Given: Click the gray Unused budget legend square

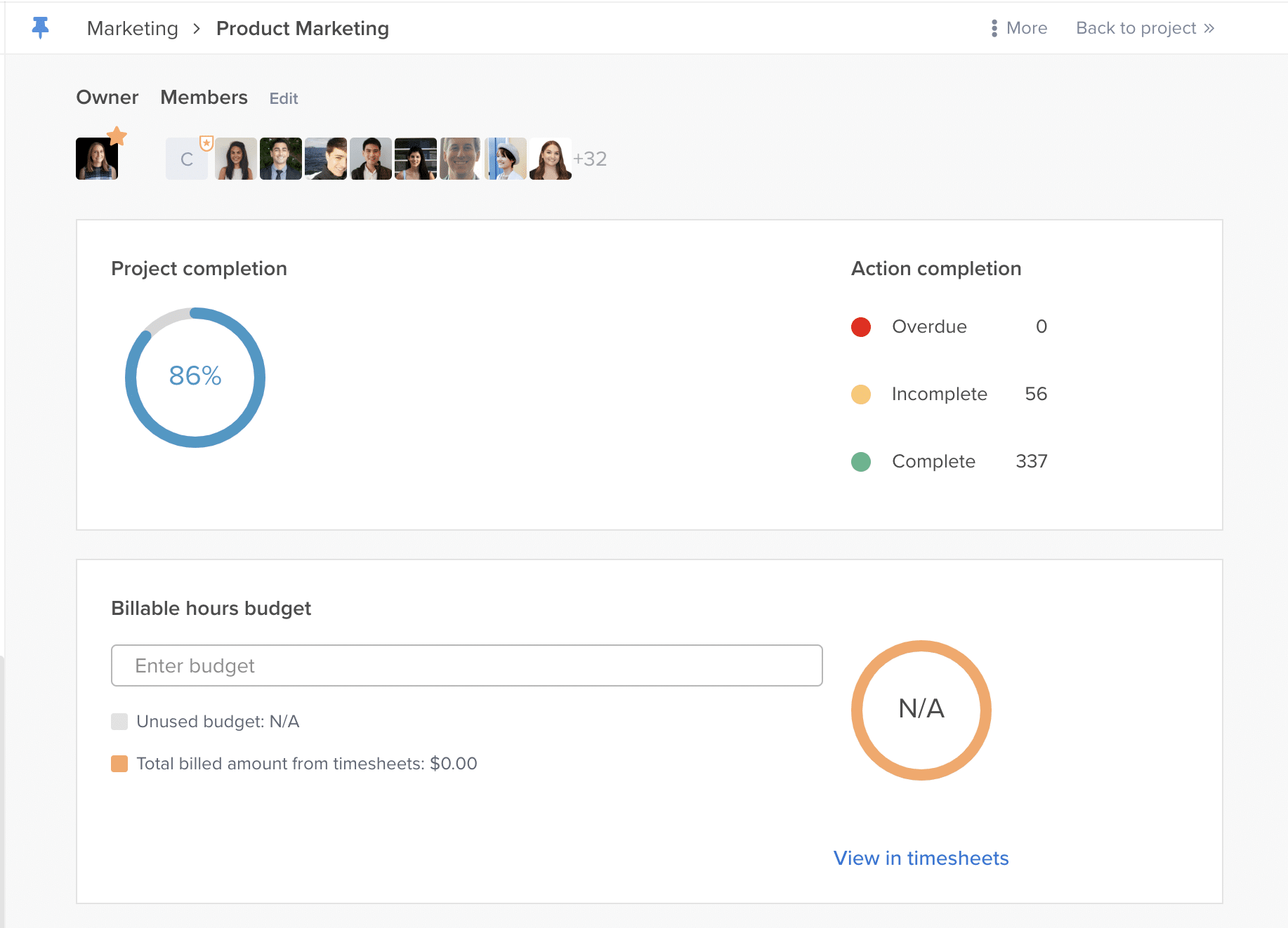Looking at the screenshot, I should 119,721.
